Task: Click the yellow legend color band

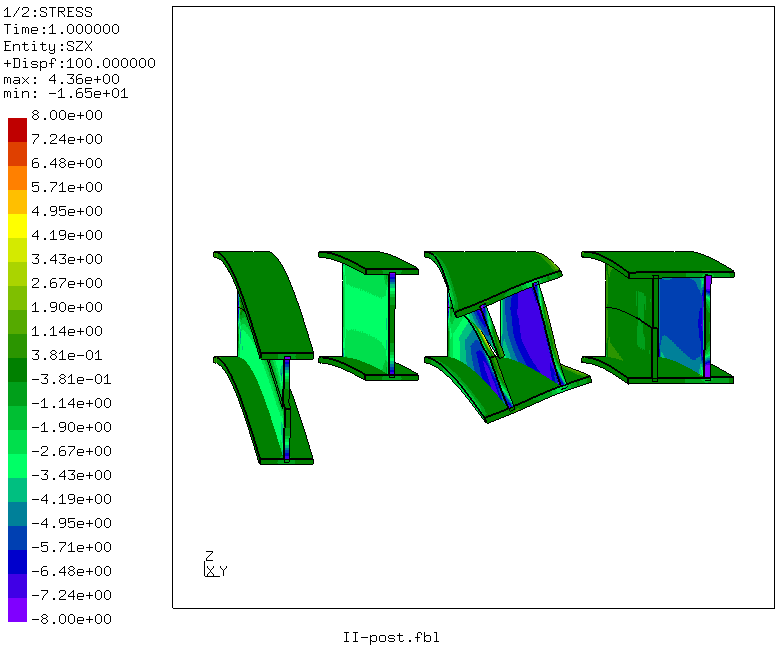Action: coord(18,226)
